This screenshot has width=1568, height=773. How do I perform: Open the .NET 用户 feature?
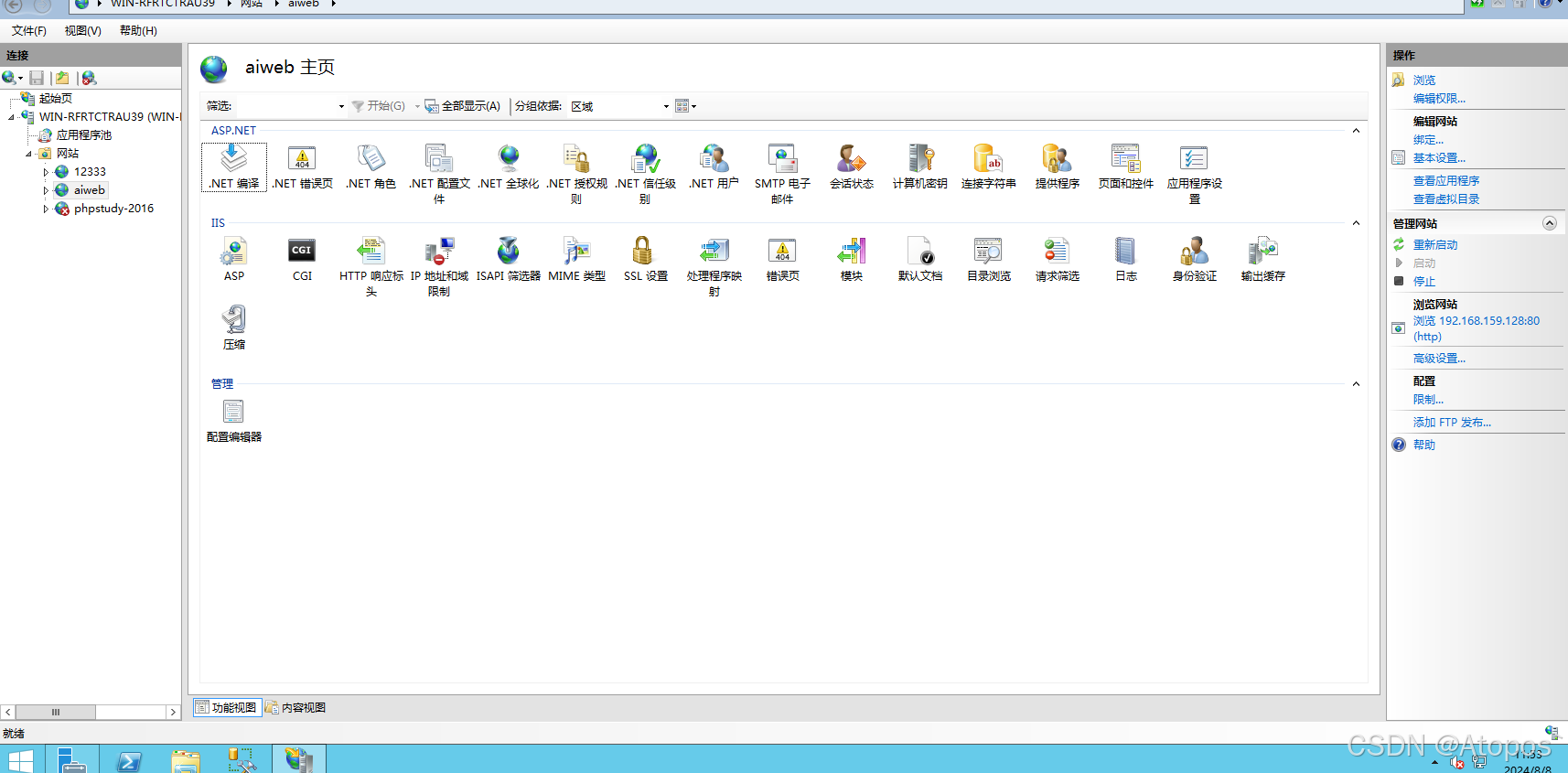[714, 166]
